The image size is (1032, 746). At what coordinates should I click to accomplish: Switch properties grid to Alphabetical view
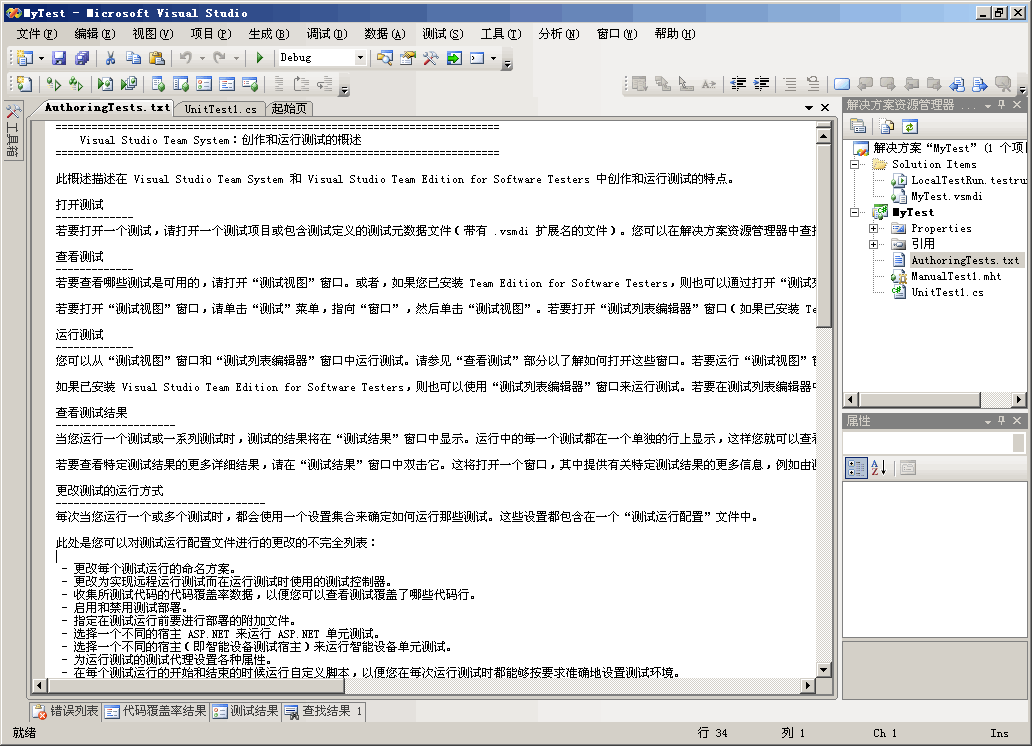879,468
